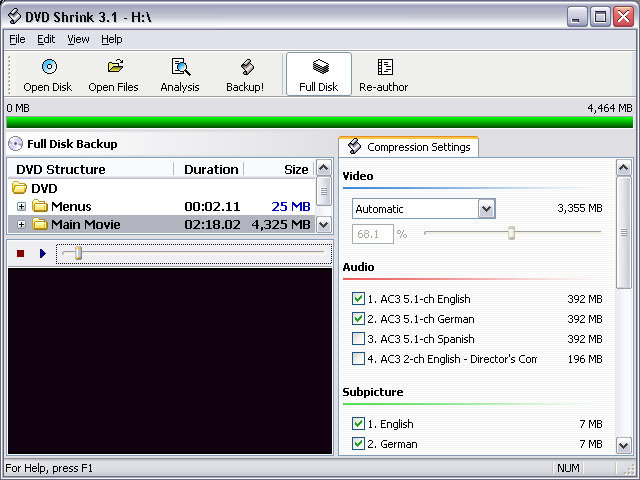Switch to Re-author mode
The height and width of the screenshot is (480, 640).
click(384, 76)
